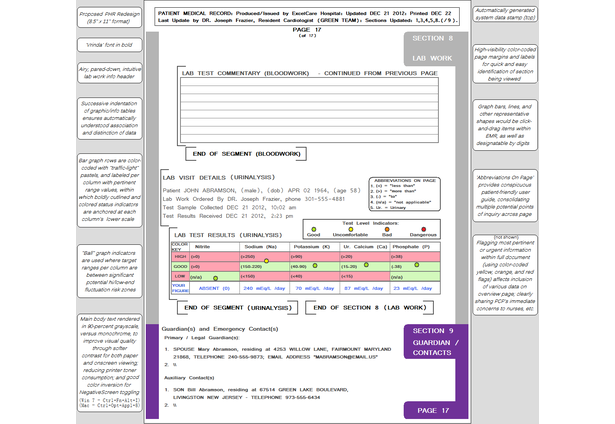Click the End of Segment (Bloodwork) box
Image resolution: width=615 pixels, height=424 pixels.
click(x=246, y=154)
